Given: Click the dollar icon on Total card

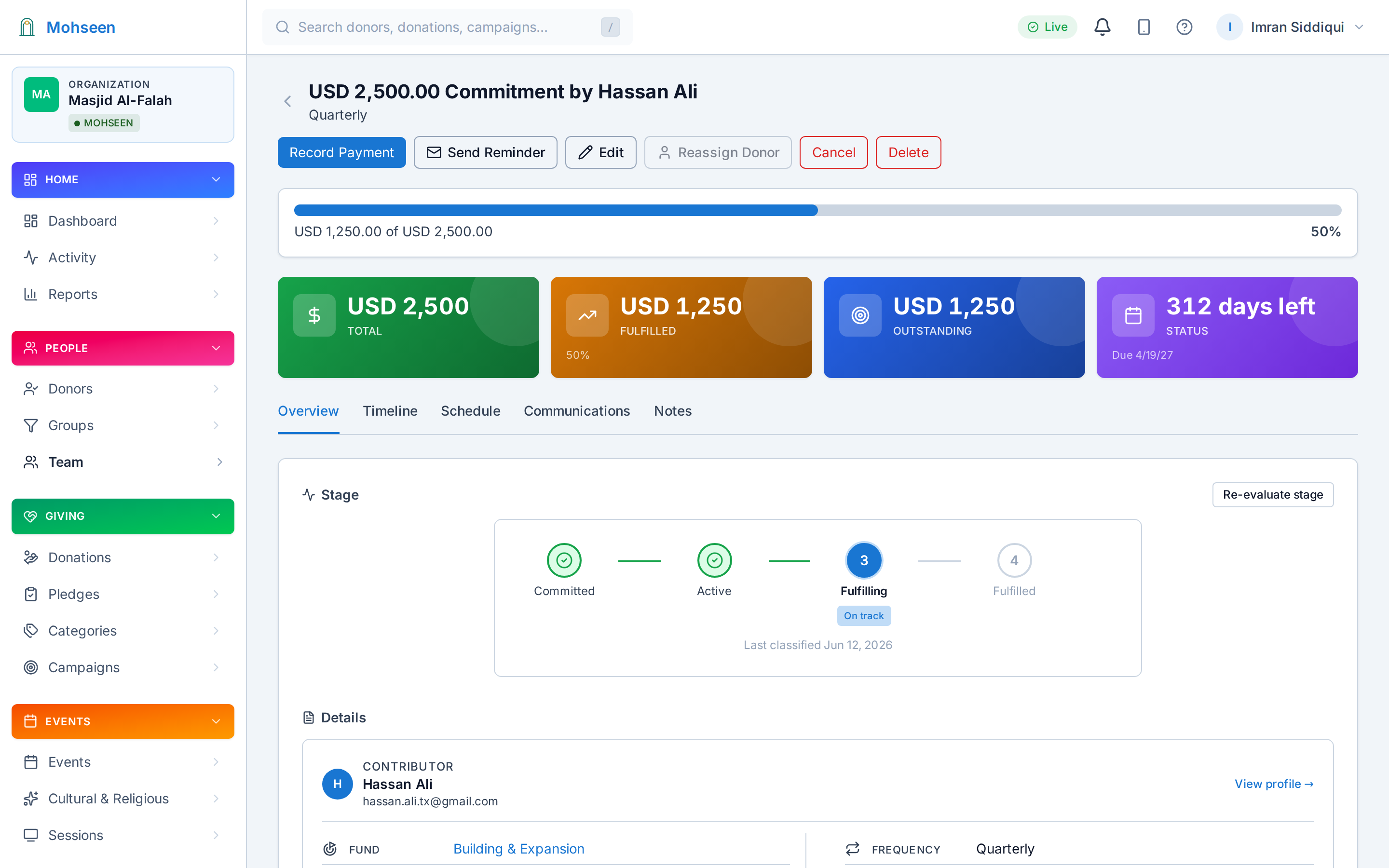Looking at the screenshot, I should click(x=314, y=315).
